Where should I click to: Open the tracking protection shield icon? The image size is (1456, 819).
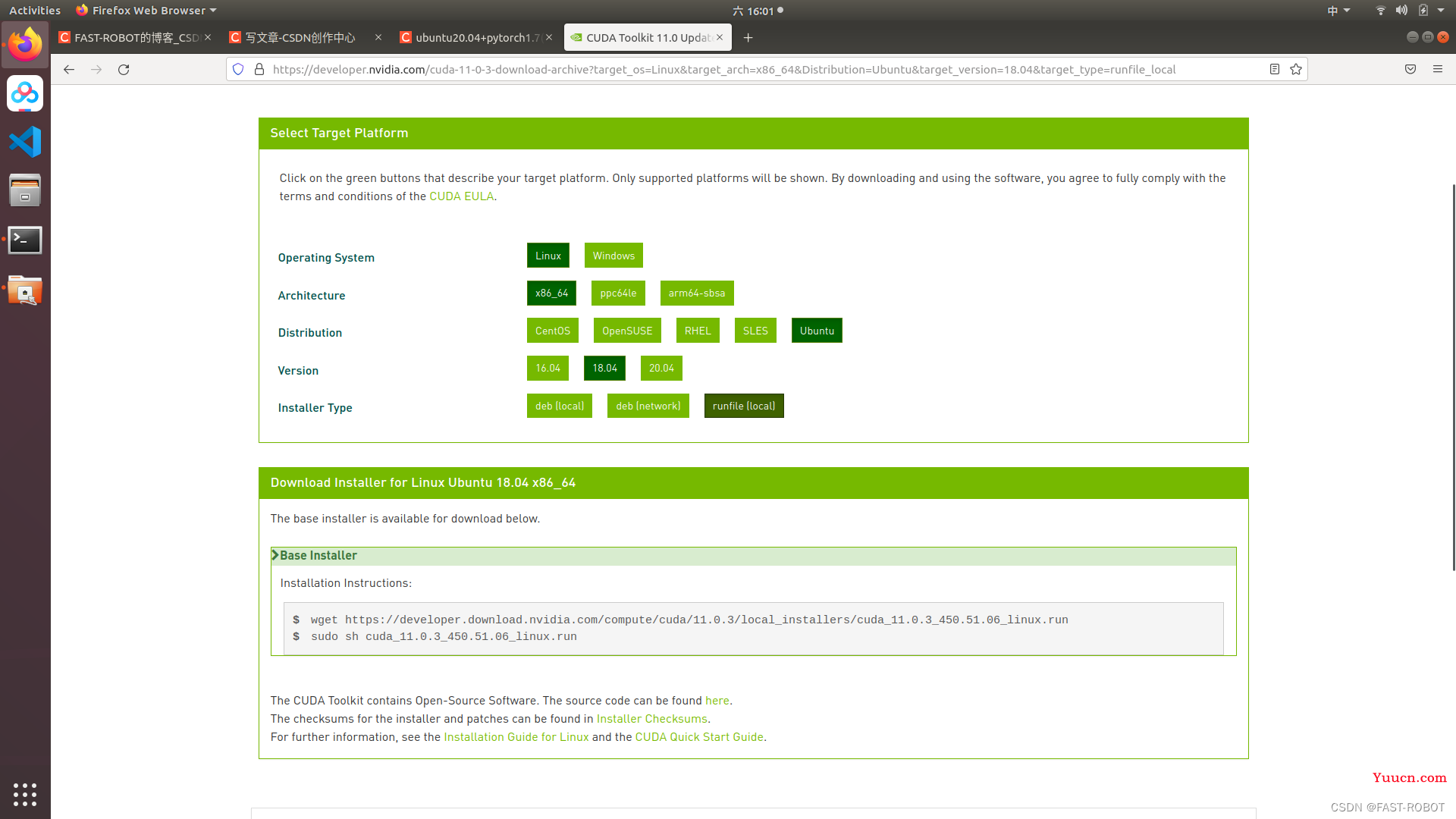(238, 69)
